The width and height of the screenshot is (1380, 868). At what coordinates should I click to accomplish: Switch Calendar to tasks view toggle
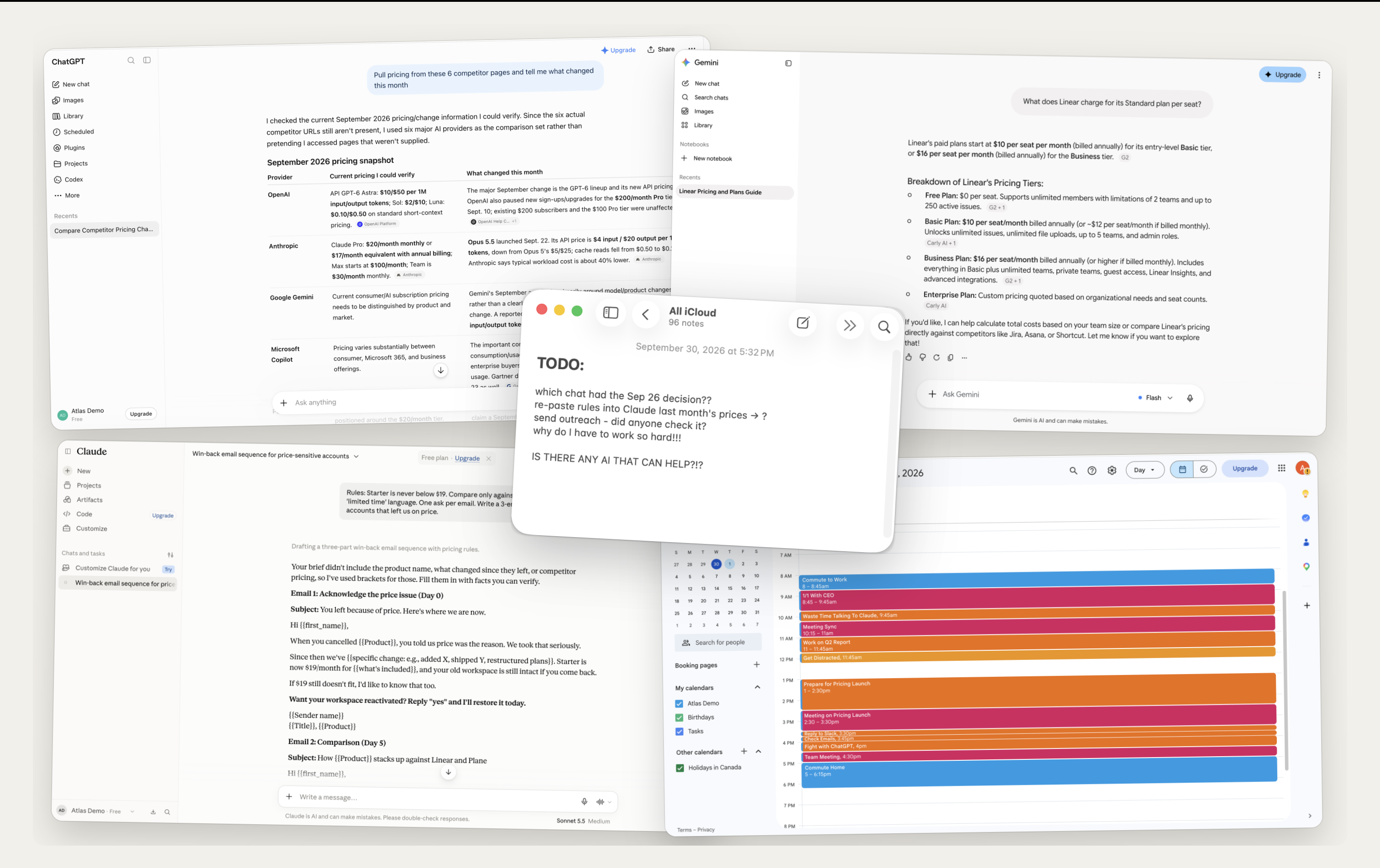tap(1204, 469)
